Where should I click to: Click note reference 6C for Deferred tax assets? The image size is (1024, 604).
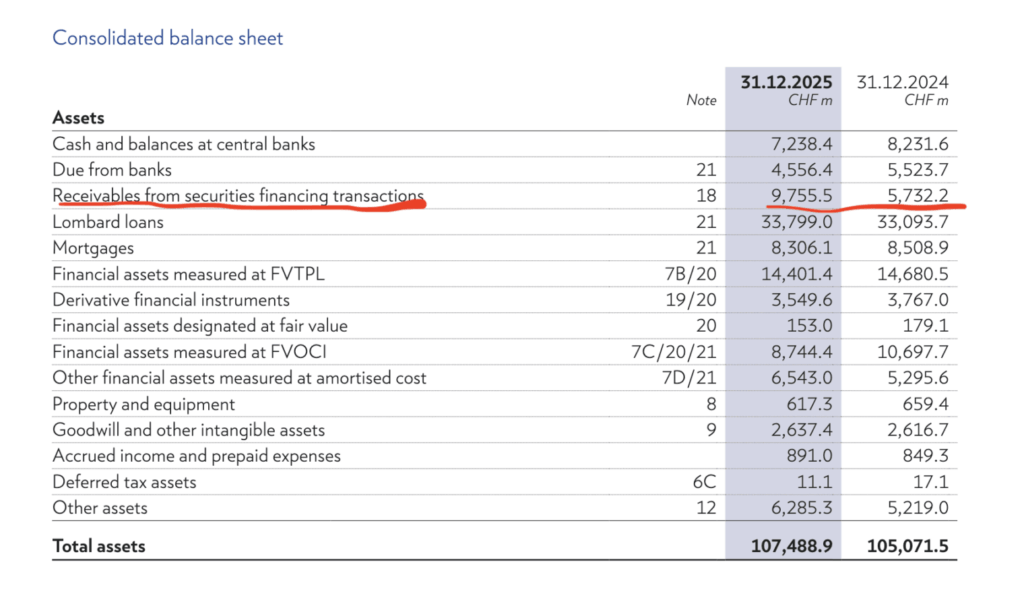(703, 482)
